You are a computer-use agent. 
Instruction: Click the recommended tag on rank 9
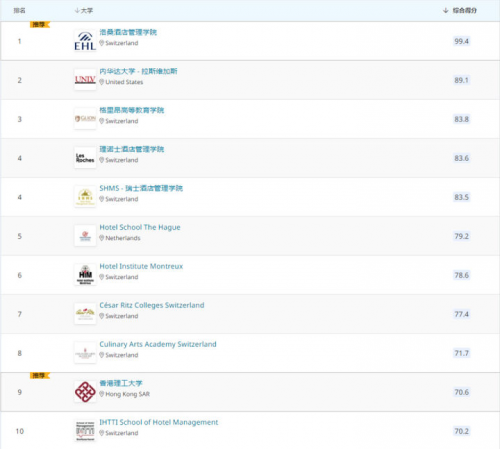coord(40,376)
